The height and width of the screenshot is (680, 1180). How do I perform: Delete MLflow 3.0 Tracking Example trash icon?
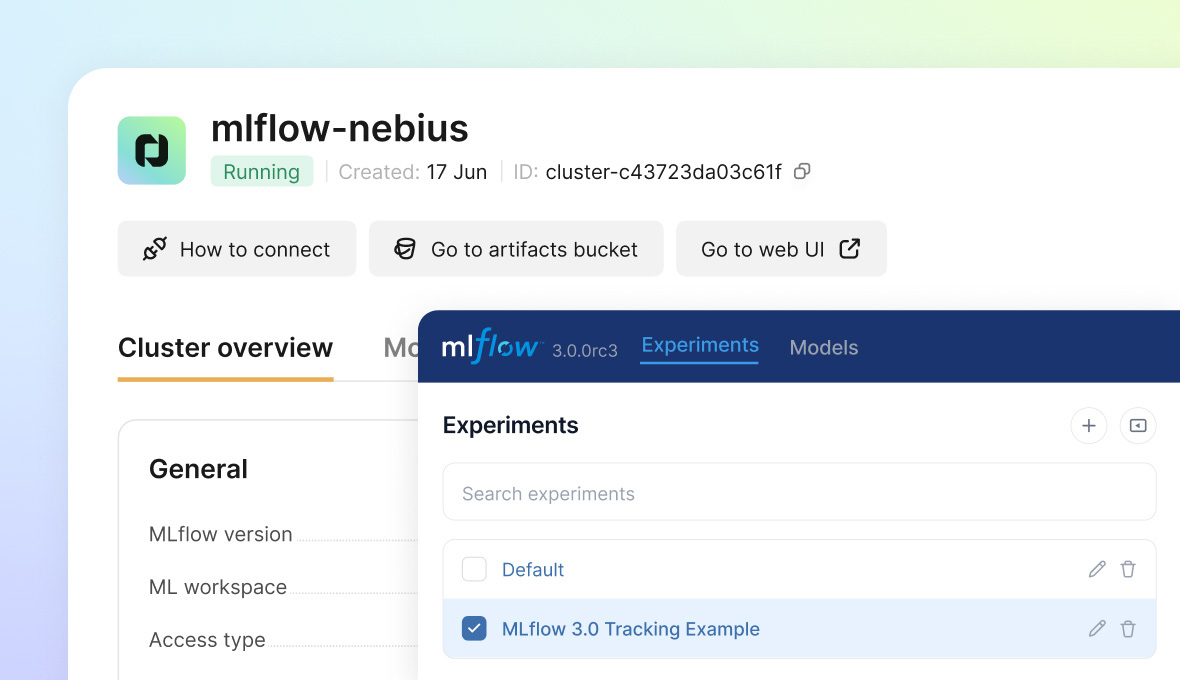(x=1127, y=629)
